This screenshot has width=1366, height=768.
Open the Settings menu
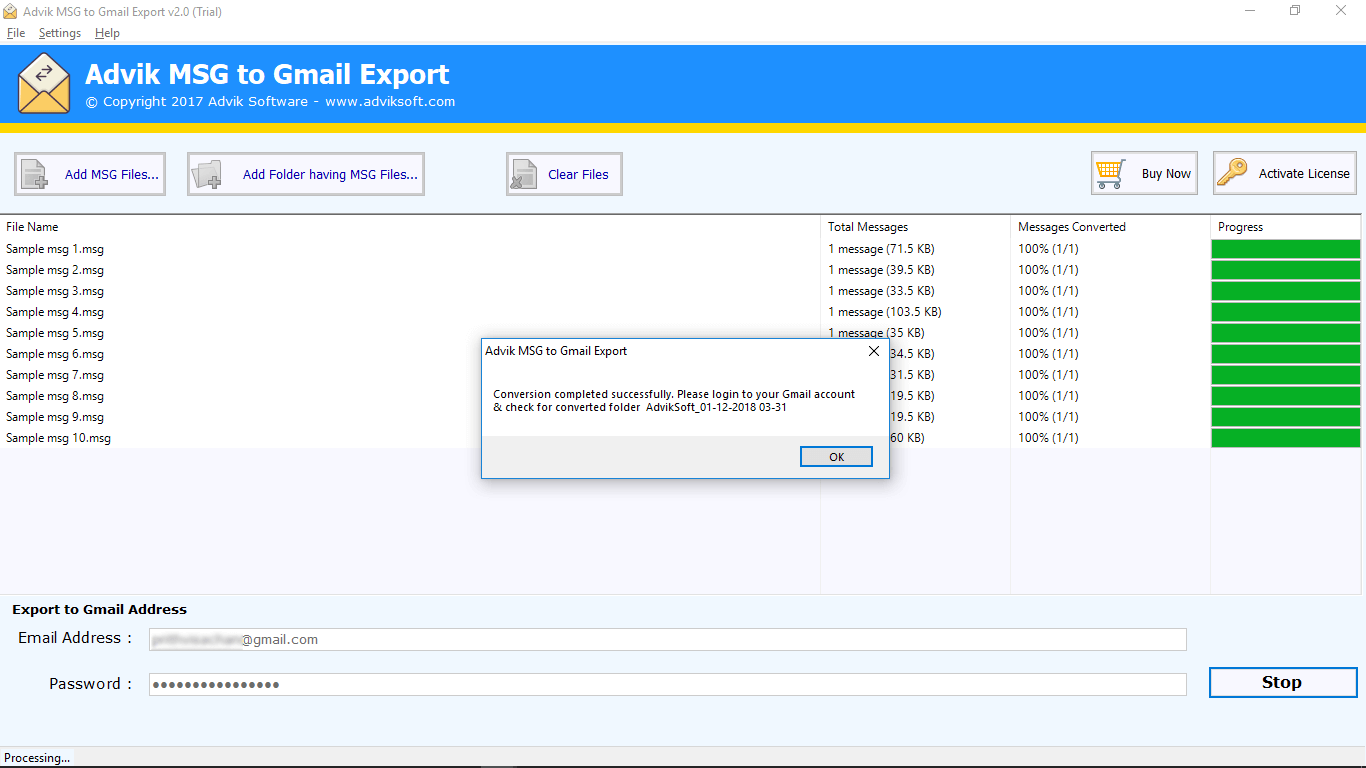point(60,33)
